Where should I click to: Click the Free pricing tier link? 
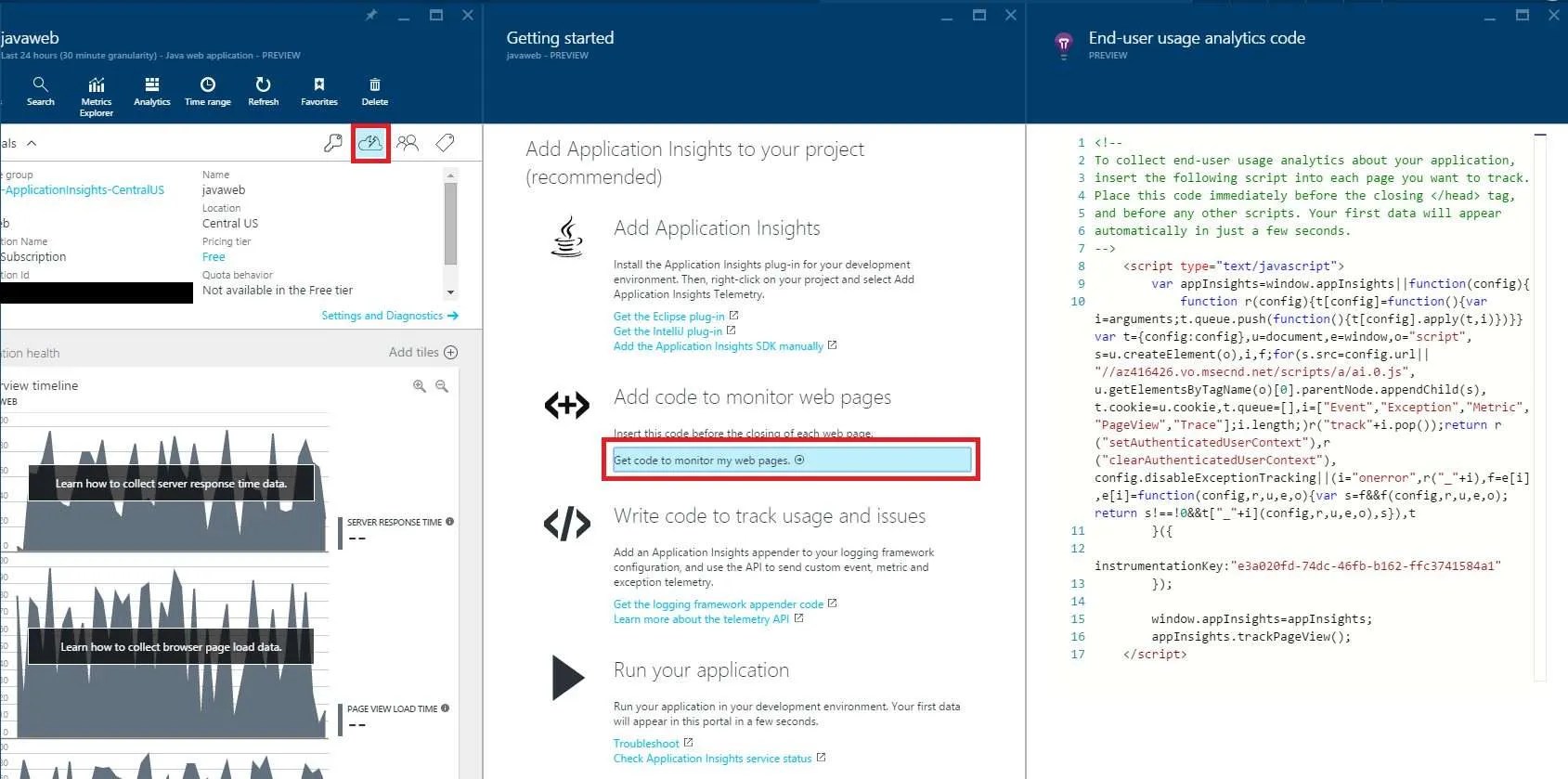tap(214, 257)
